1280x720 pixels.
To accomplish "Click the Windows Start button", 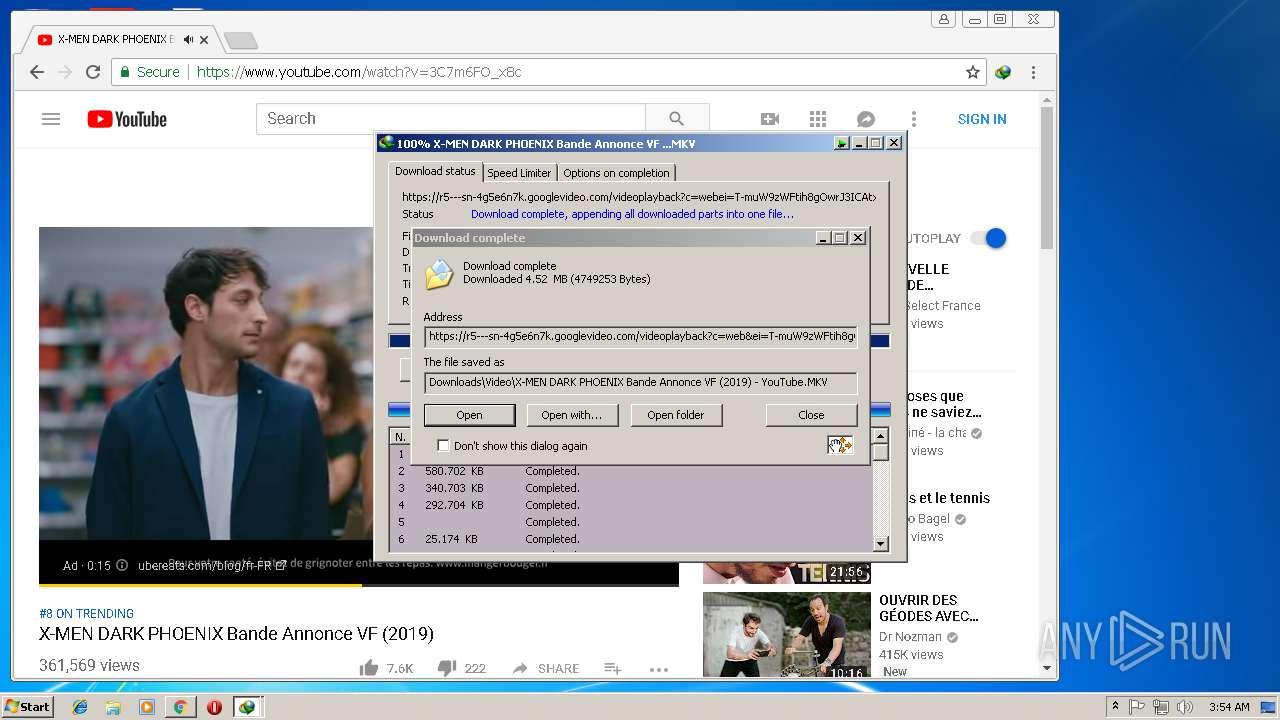I will [x=27, y=706].
